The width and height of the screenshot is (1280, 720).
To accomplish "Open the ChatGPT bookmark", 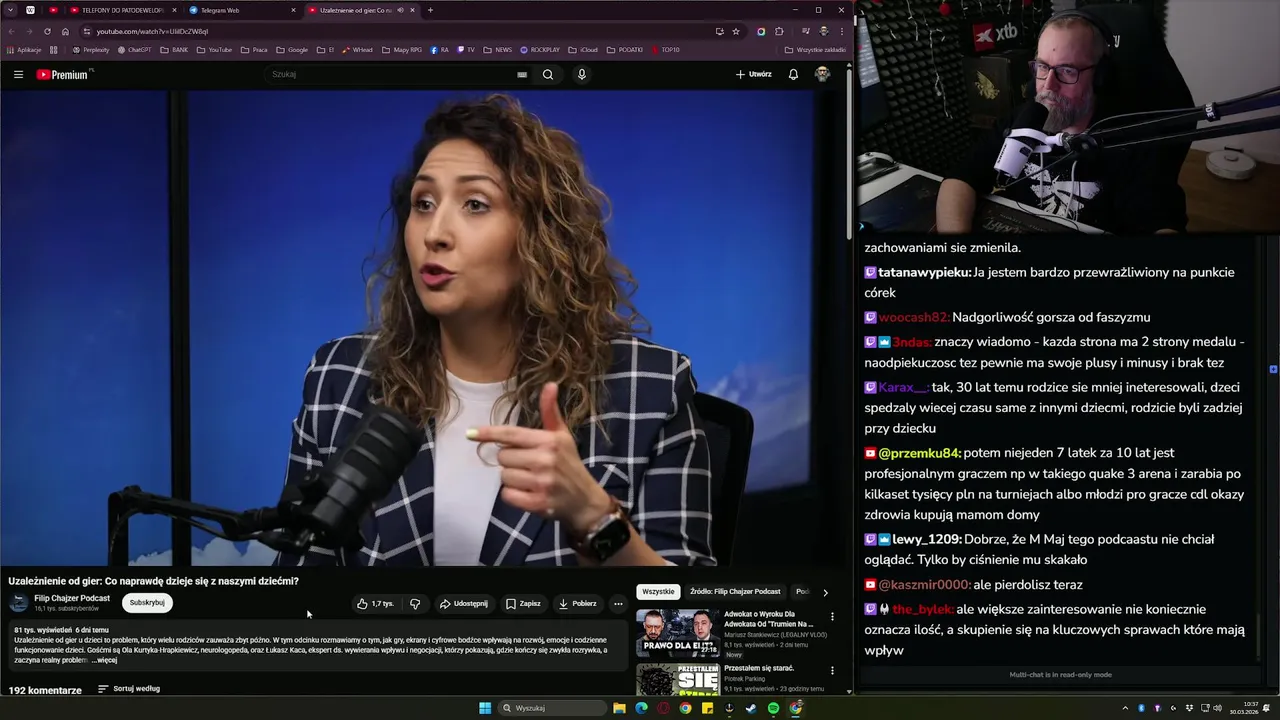I will pos(134,49).
